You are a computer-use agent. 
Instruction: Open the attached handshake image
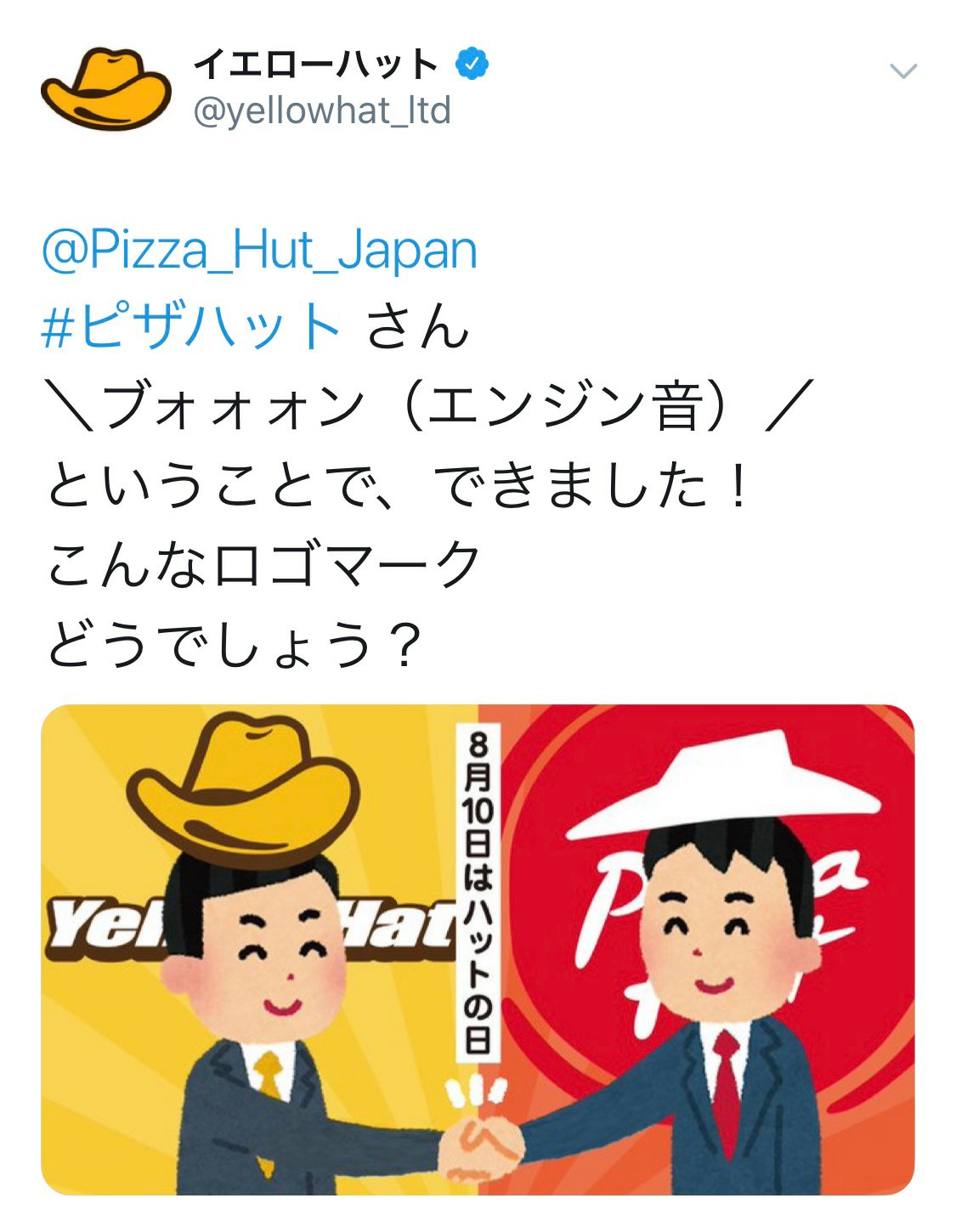tap(478, 949)
